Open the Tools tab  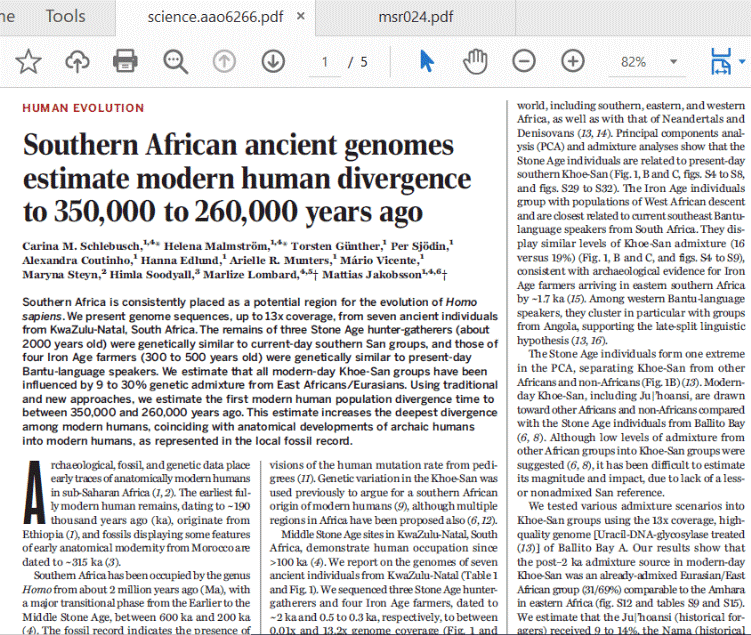coord(65,16)
